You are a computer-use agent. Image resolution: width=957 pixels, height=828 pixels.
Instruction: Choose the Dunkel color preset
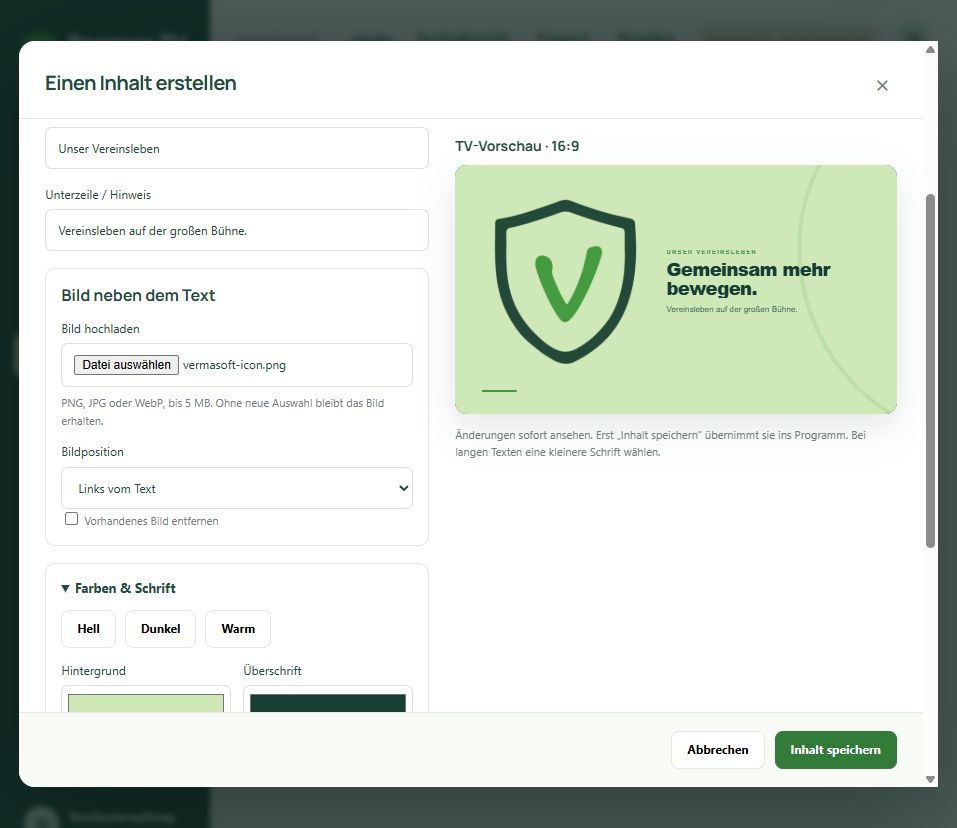[x=161, y=628]
